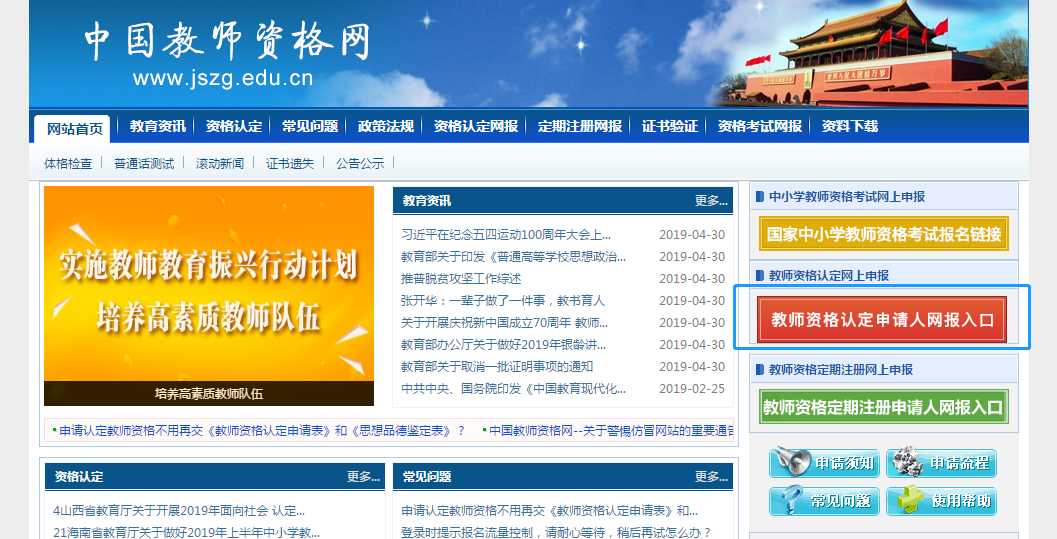1057x539 pixels.
Task: Click the 申请须知 megaphone button
Action: pyautogui.click(x=824, y=463)
